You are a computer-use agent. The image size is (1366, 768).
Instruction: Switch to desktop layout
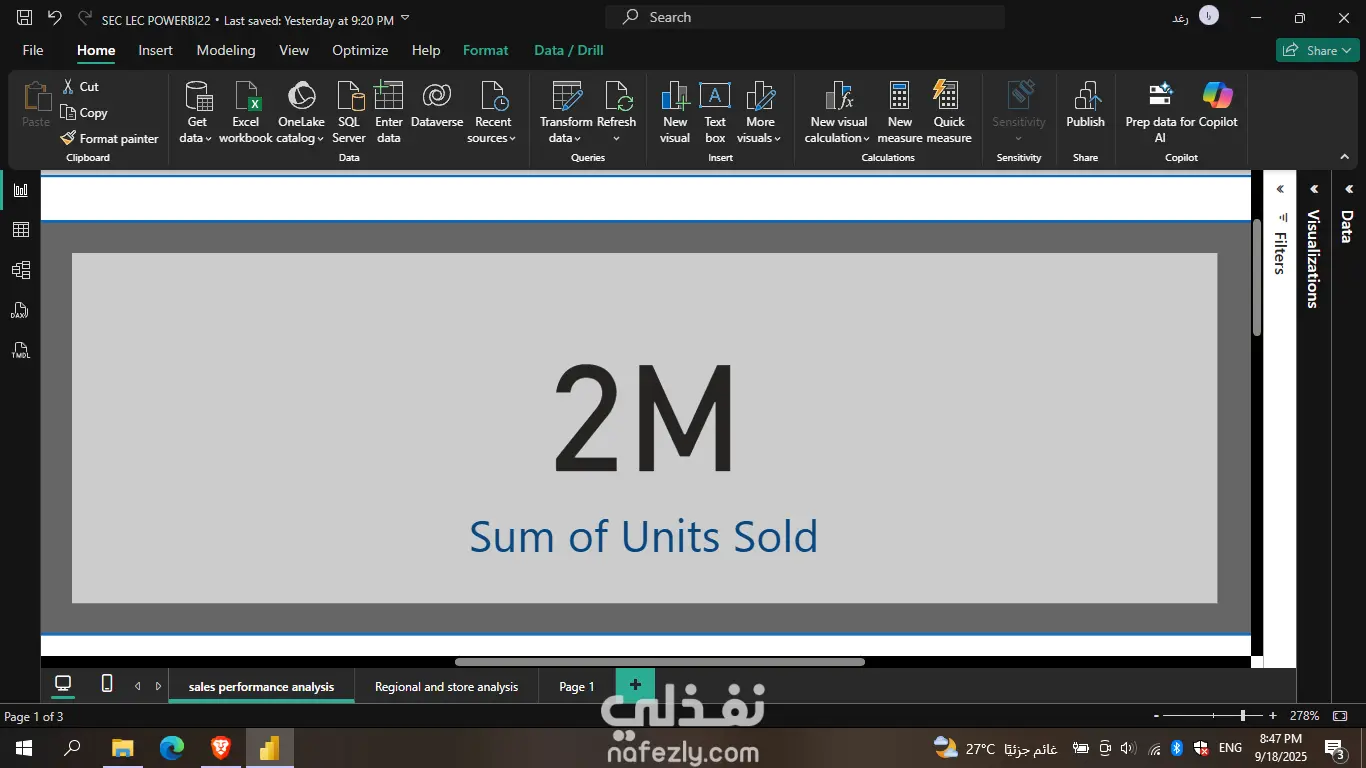tap(63, 684)
